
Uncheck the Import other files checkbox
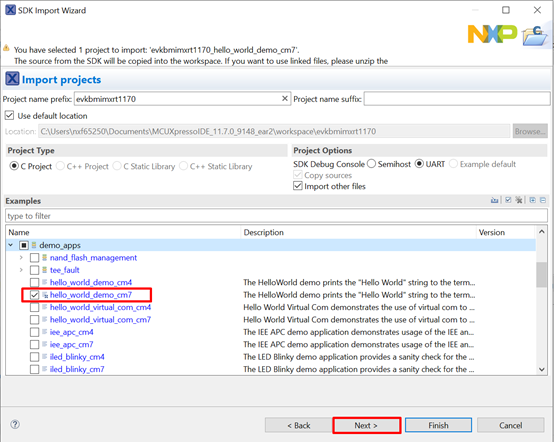click(298, 186)
